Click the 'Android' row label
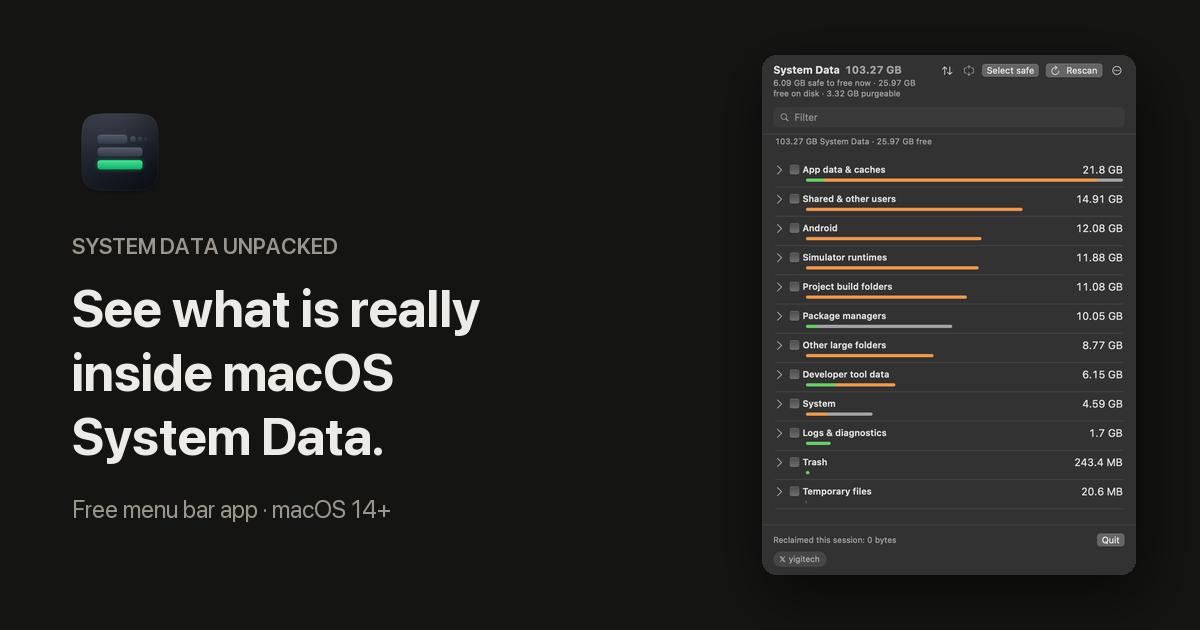 click(x=820, y=228)
